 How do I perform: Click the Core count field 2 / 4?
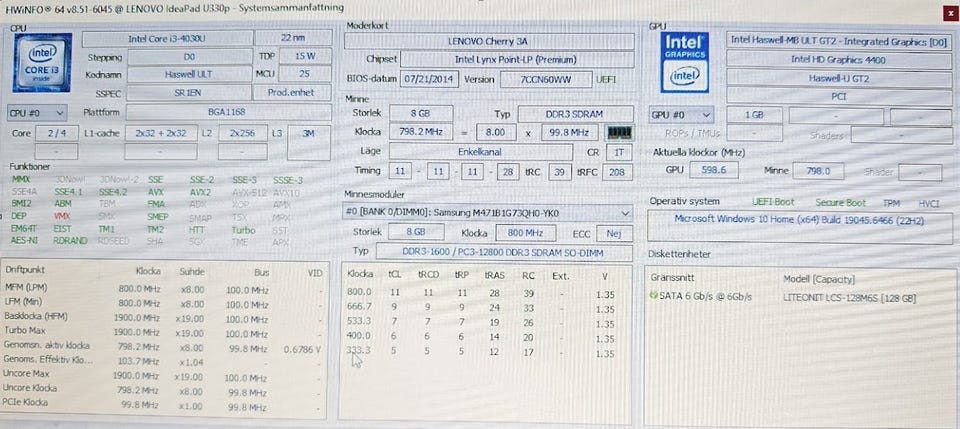click(57, 133)
